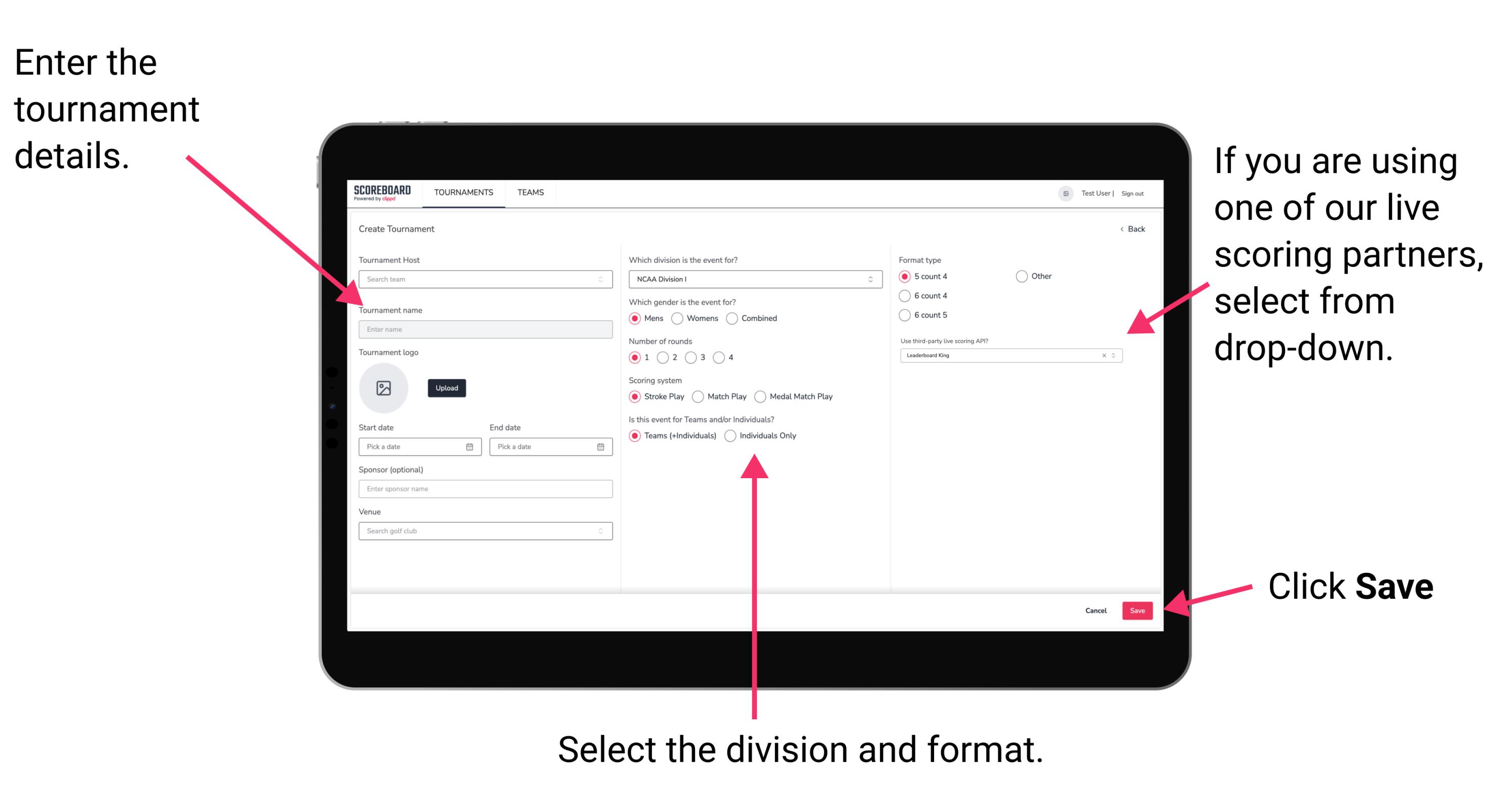The height and width of the screenshot is (812, 1509).
Task: Click the End date calendar icon
Action: coord(600,447)
